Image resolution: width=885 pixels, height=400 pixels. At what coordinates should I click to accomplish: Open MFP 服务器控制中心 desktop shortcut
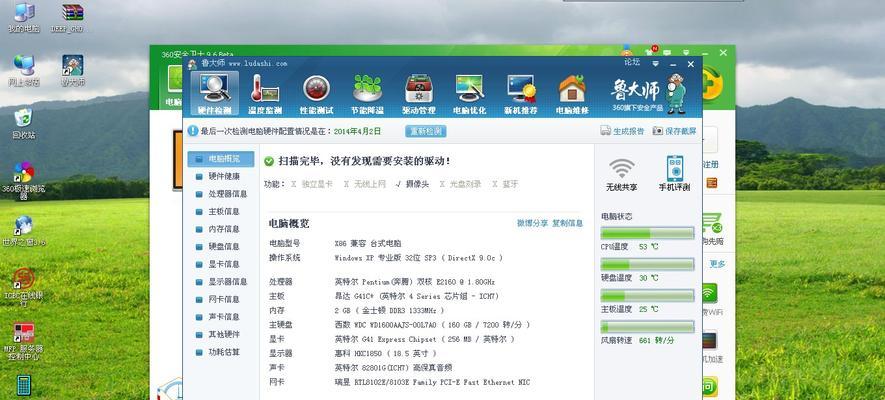point(24,341)
